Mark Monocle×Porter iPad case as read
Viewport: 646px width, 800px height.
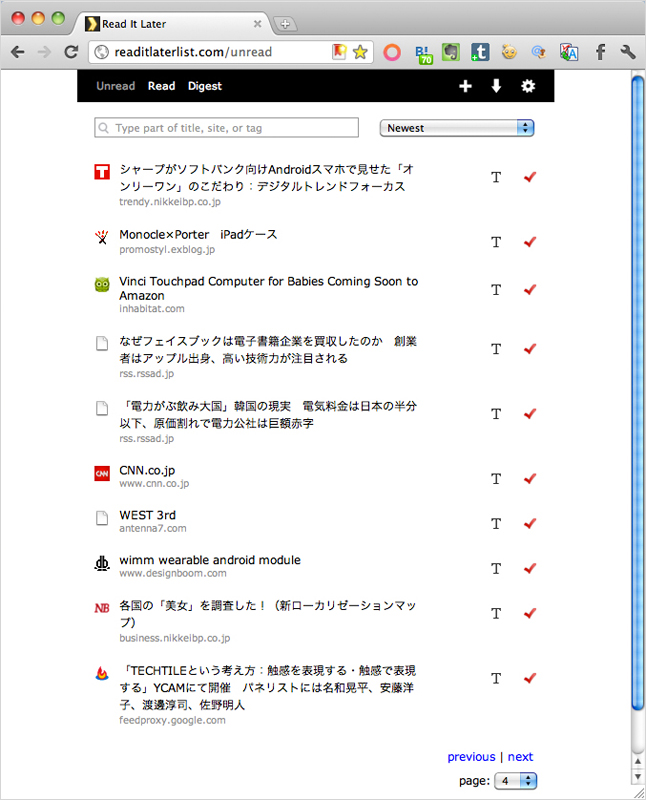click(530, 241)
